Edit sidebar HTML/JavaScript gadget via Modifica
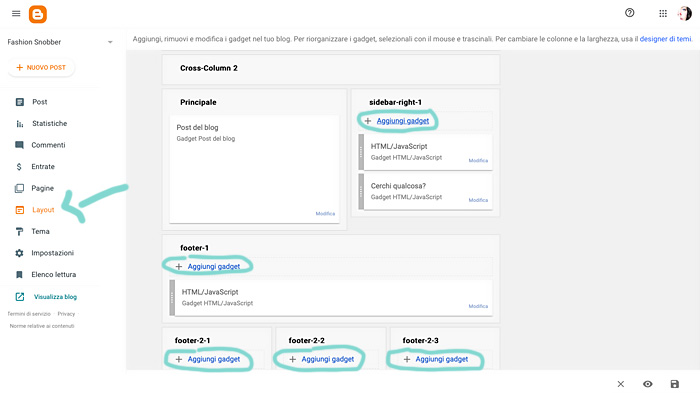Viewport: 700px width, 393px height. (478, 160)
